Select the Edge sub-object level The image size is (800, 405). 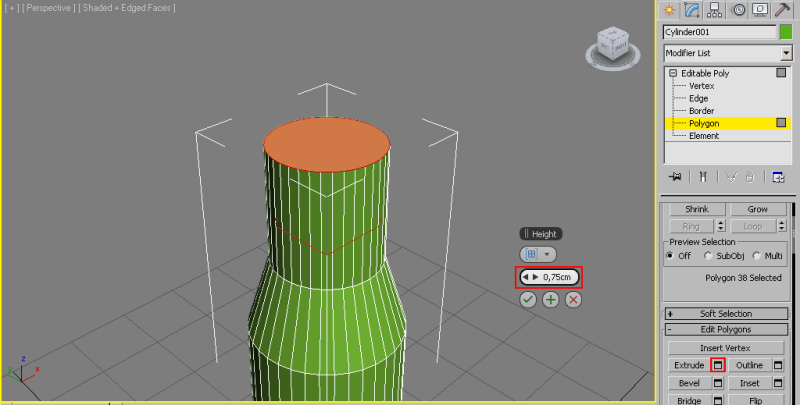point(698,98)
